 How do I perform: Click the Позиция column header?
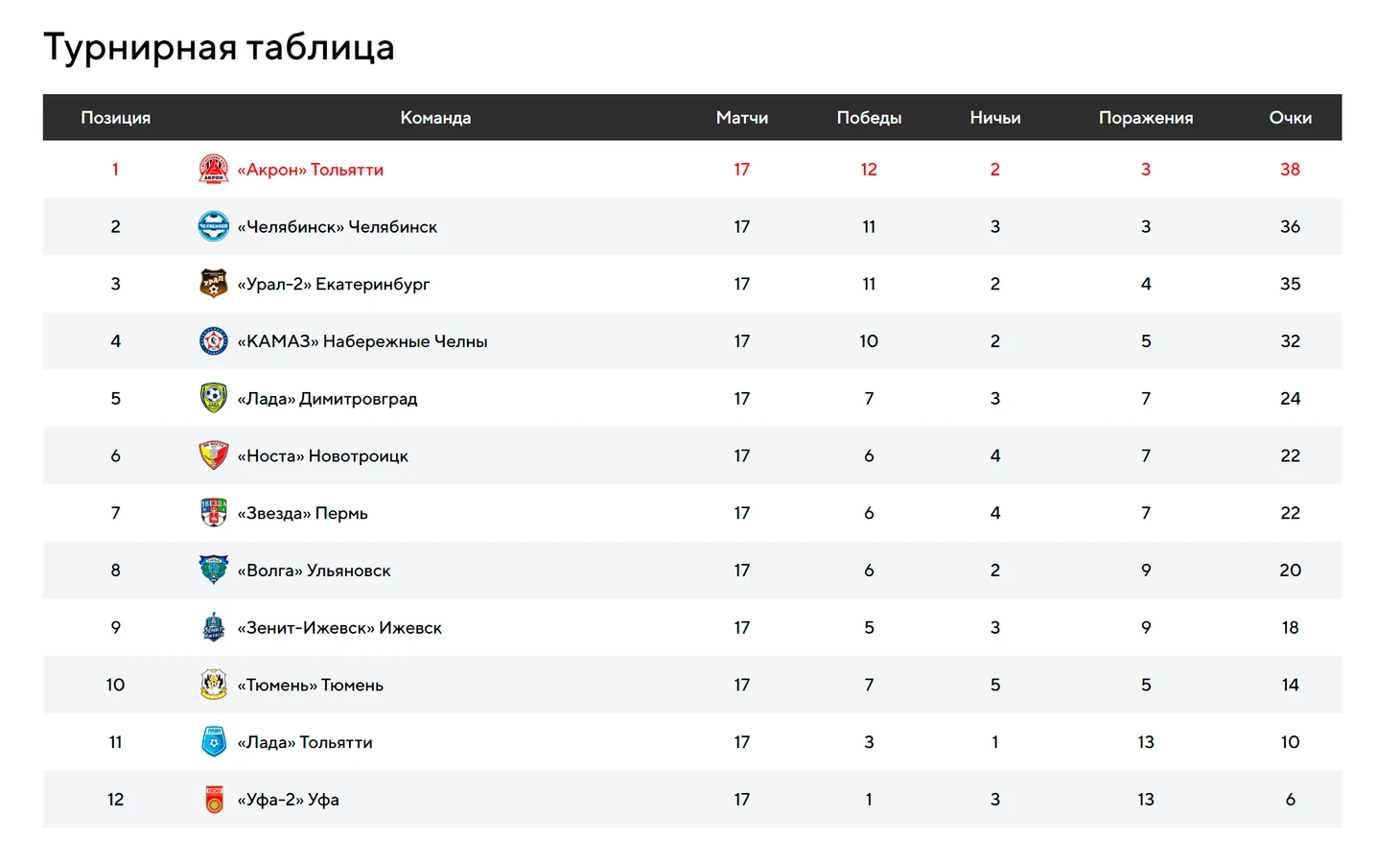point(115,118)
